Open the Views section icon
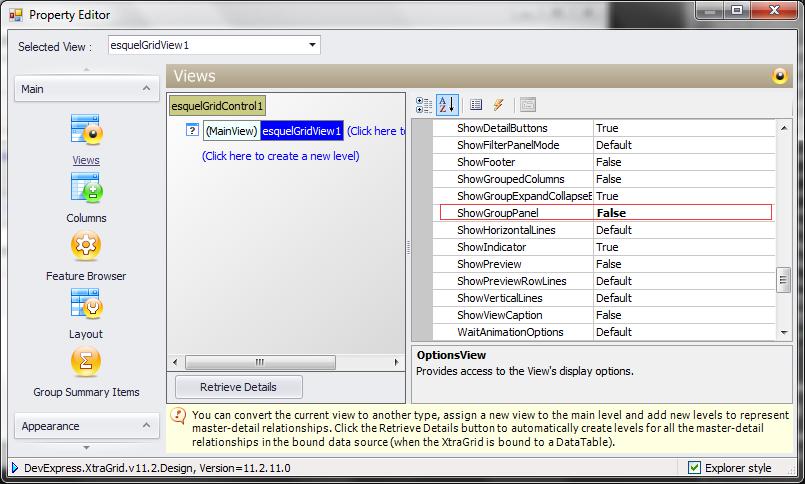 click(x=86, y=129)
